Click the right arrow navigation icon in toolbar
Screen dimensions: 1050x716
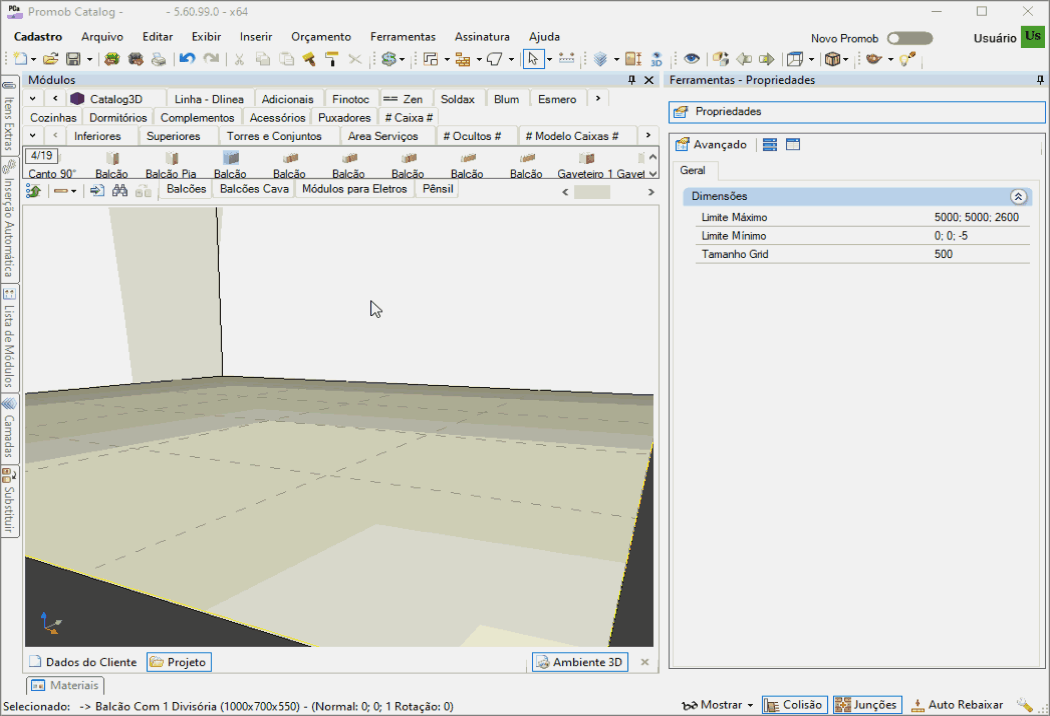coord(767,59)
